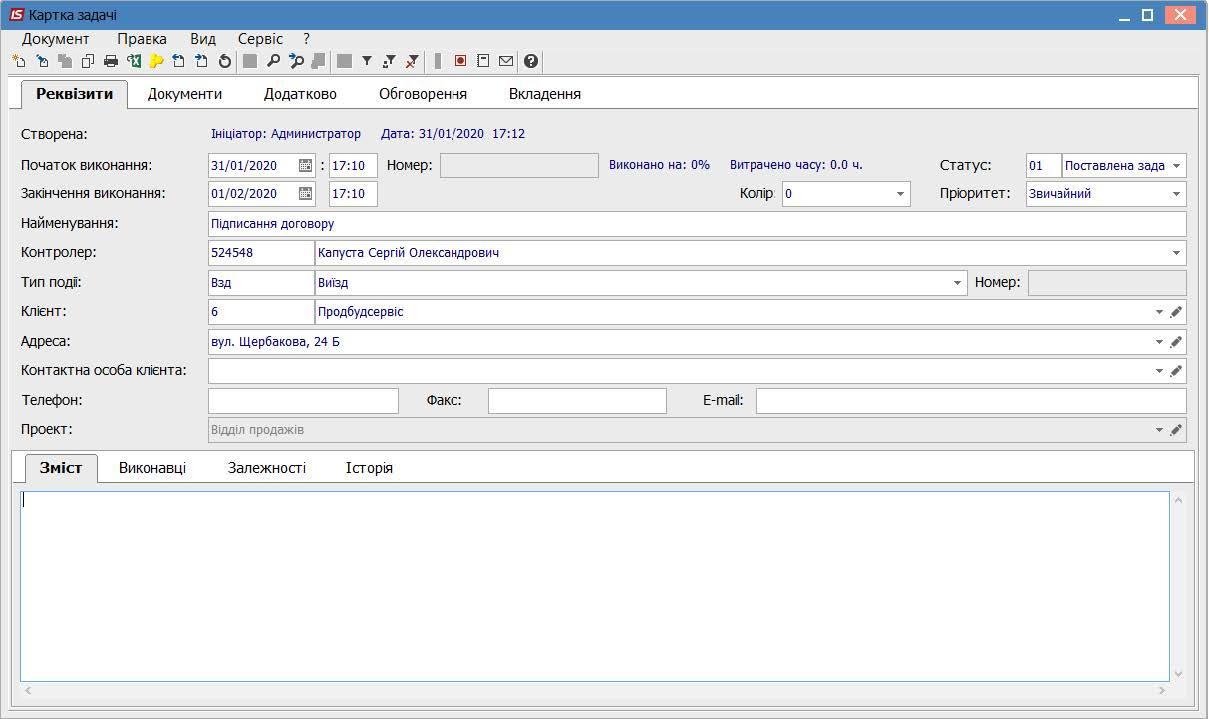Click the import document arrow-left icon

click(x=179, y=61)
